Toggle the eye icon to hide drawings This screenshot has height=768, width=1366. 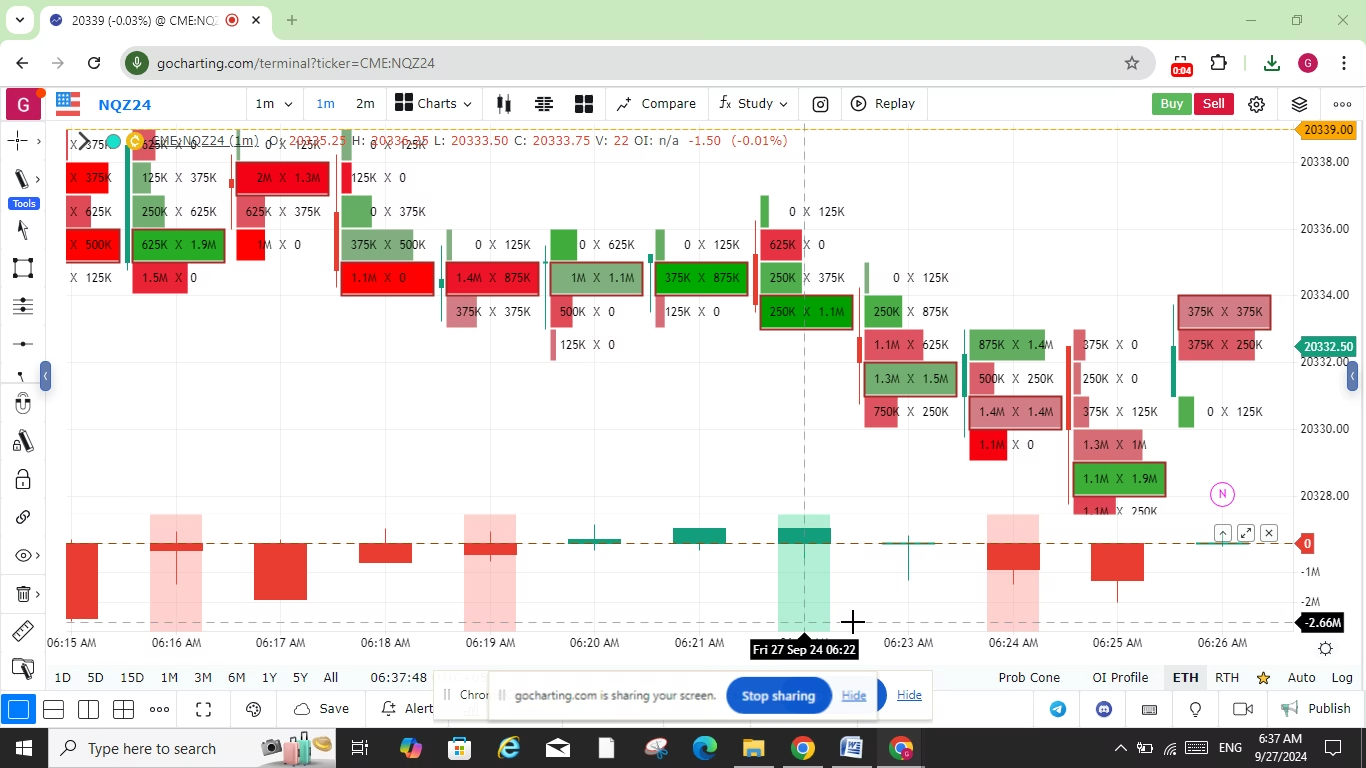coord(21,553)
